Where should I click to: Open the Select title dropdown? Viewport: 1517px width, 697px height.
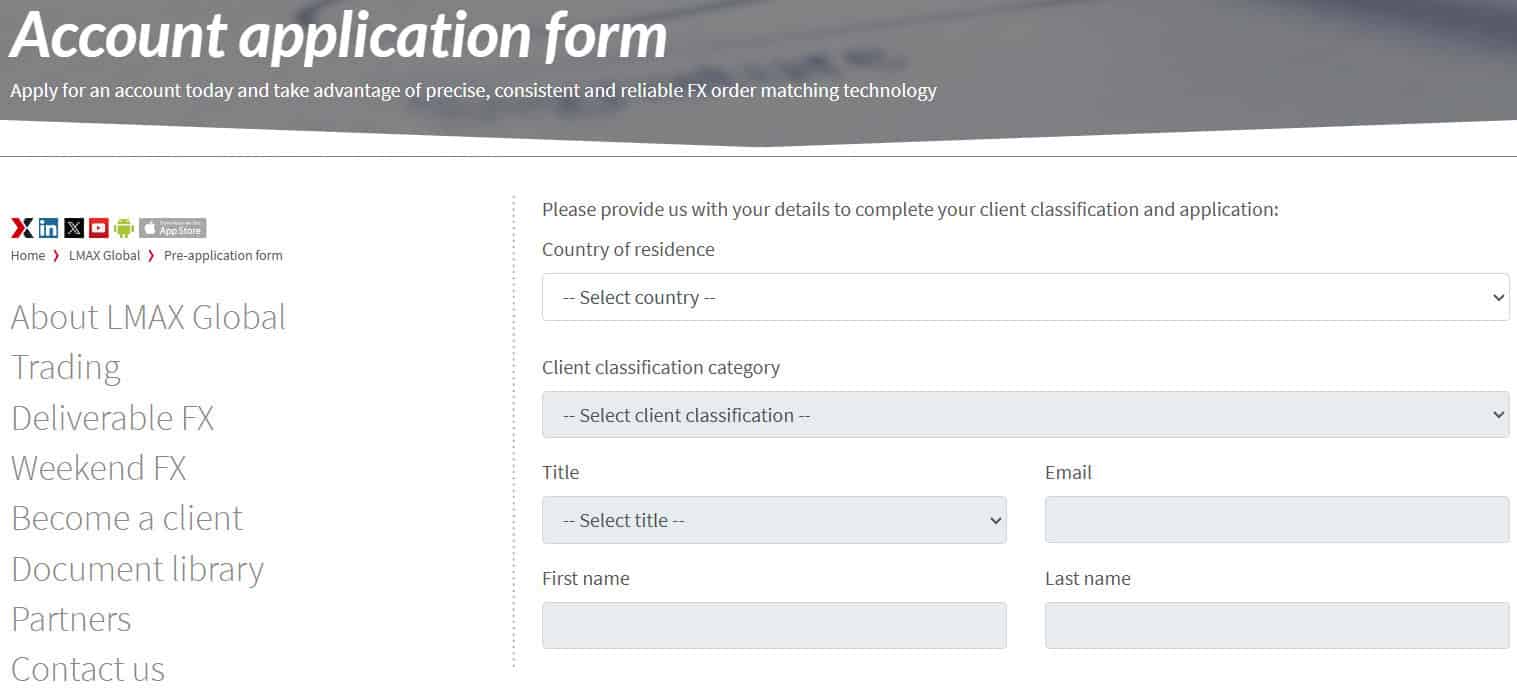coord(774,520)
